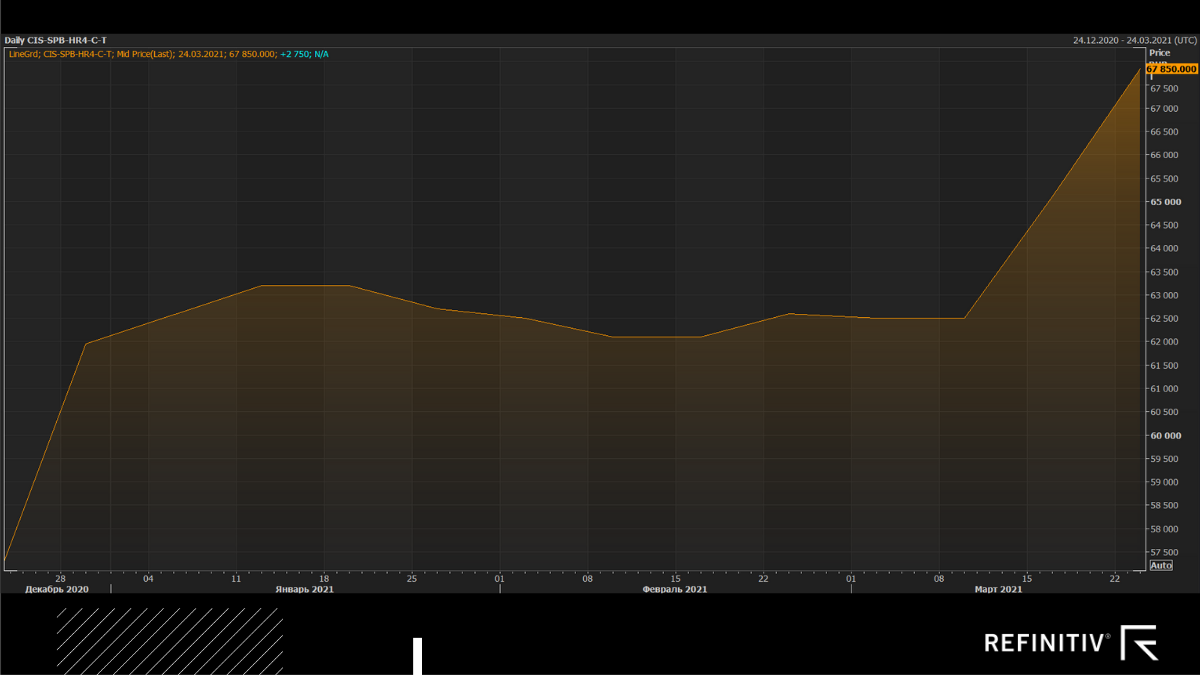Click the Март 2021 month label

pyautogui.click(x=998, y=589)
